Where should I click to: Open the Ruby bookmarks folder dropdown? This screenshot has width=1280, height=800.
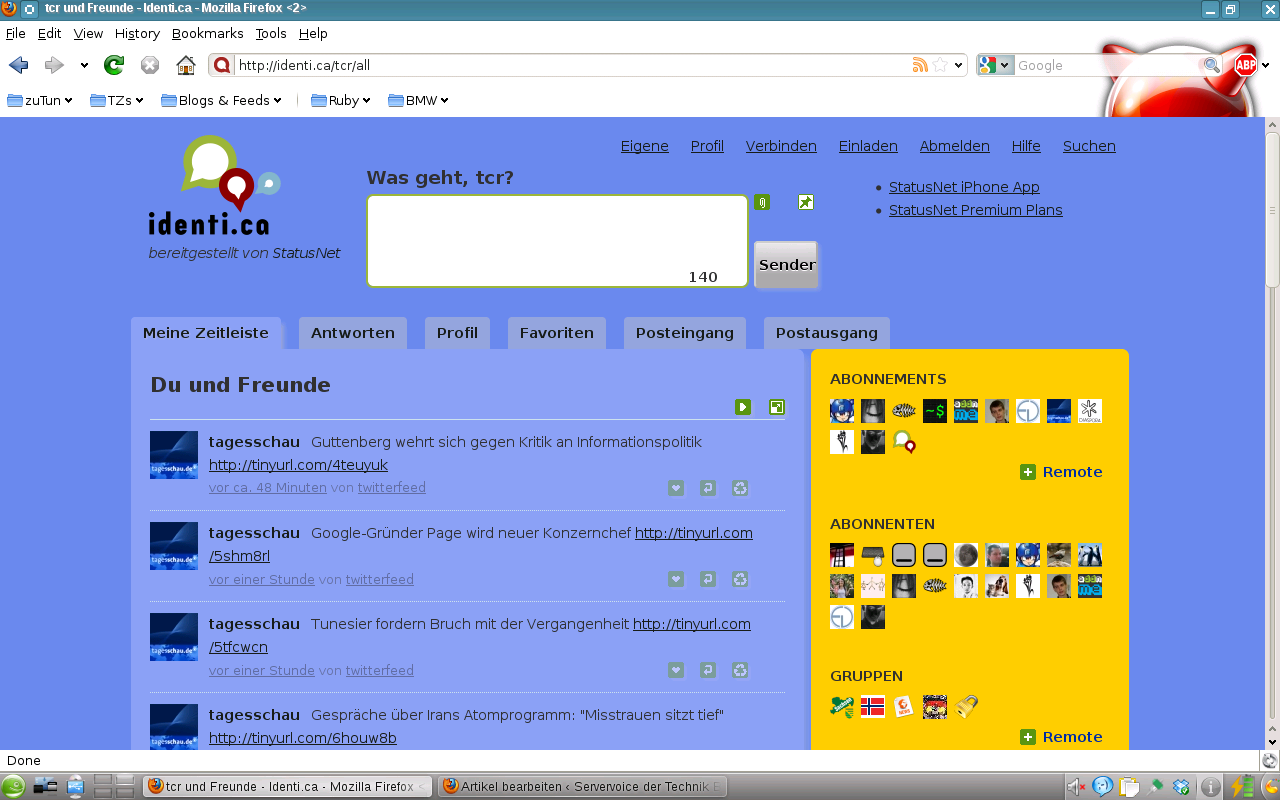341,100
